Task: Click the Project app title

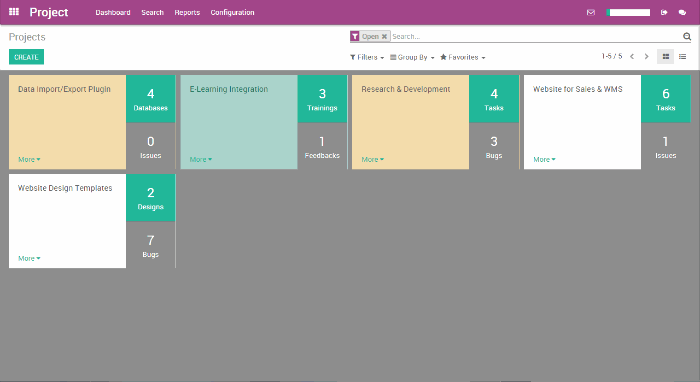Action: 49,12
